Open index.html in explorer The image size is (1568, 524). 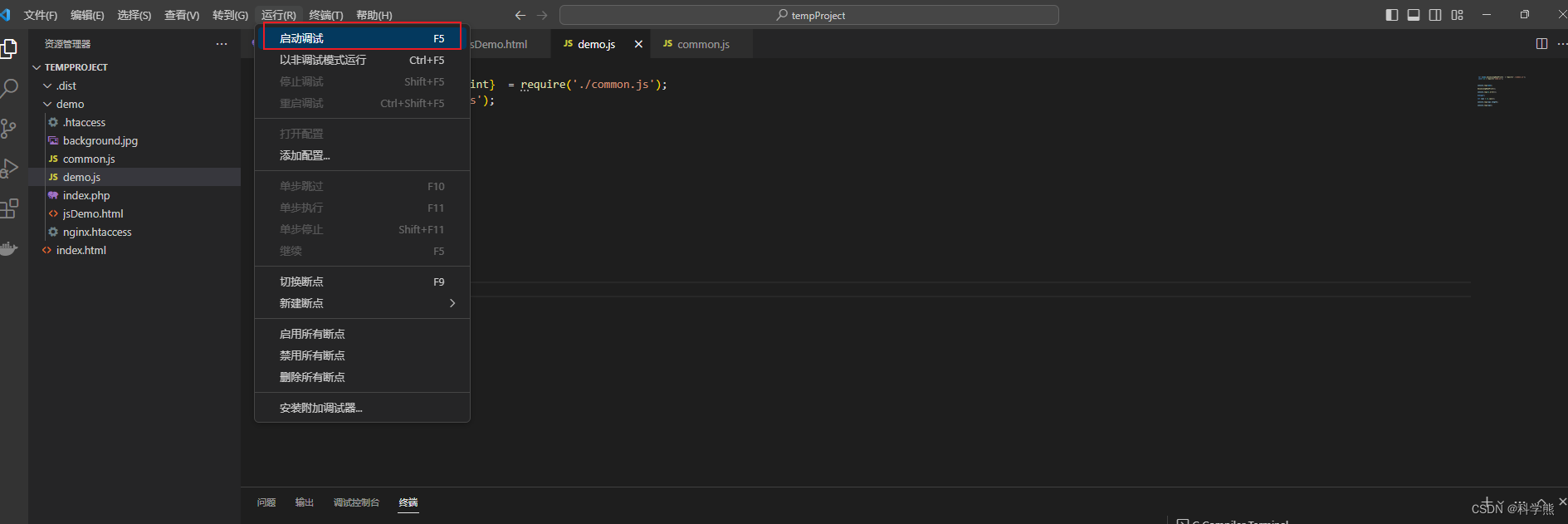[134, 250]
